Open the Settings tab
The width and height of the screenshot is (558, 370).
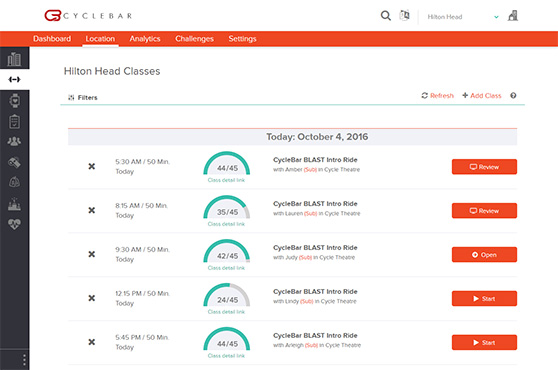[242, 39]
